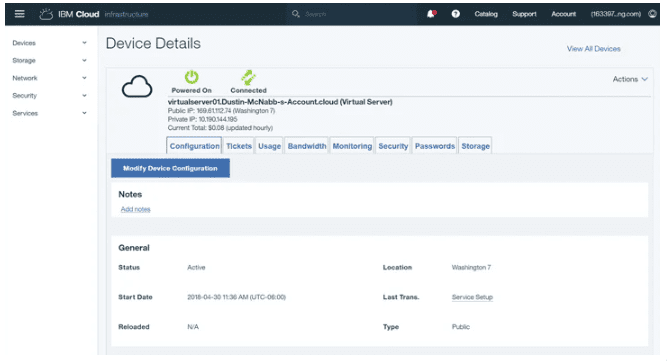Image resolution: width=667 pixels, height=361 pixels.
Task: Click the Add notes link
Action: click(135, 209)
